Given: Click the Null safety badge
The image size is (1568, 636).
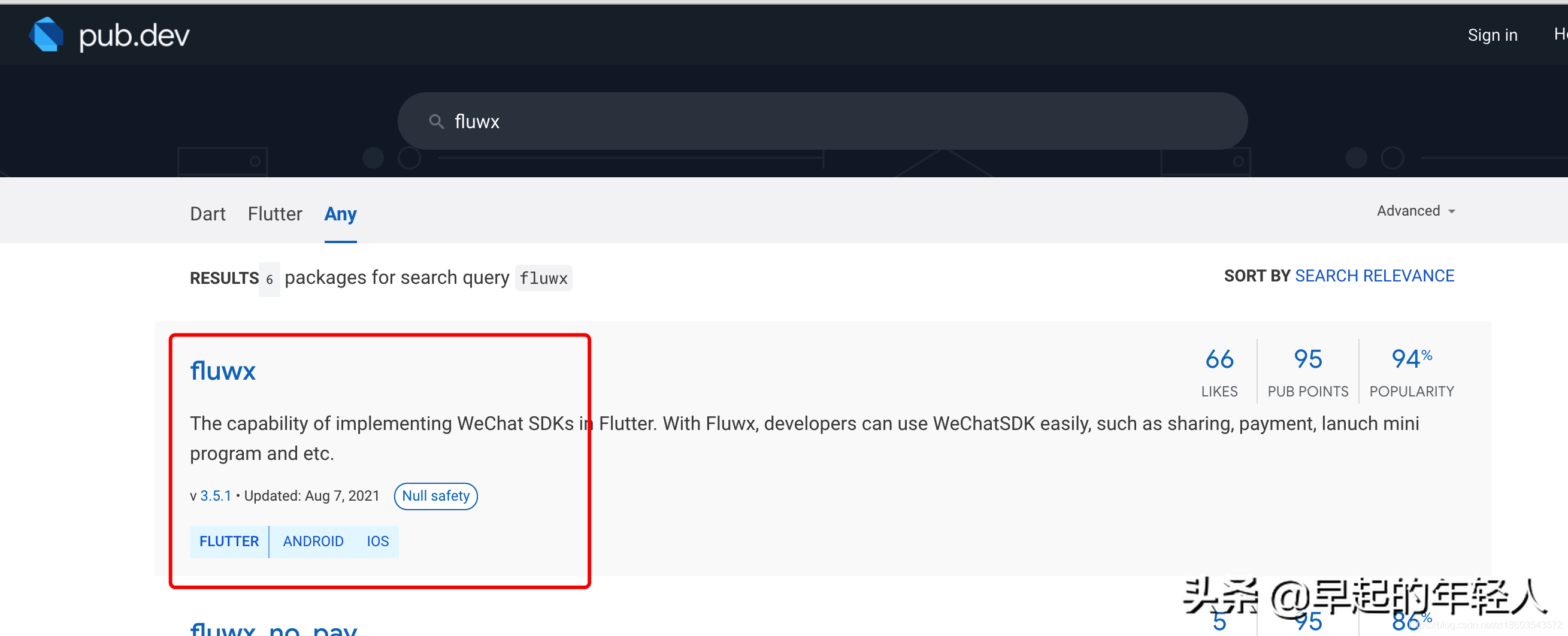Looking at the screenshot, I should 435,496.
